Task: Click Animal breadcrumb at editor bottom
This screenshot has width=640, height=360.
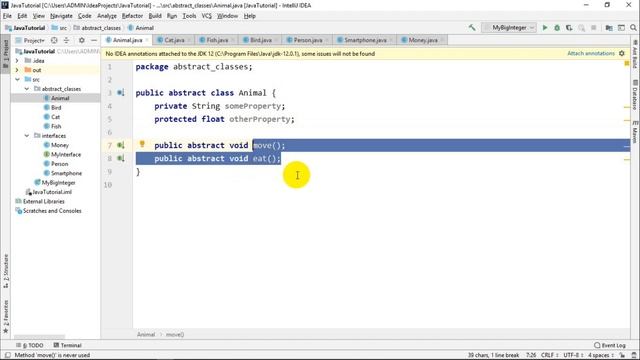Action: 146,334
